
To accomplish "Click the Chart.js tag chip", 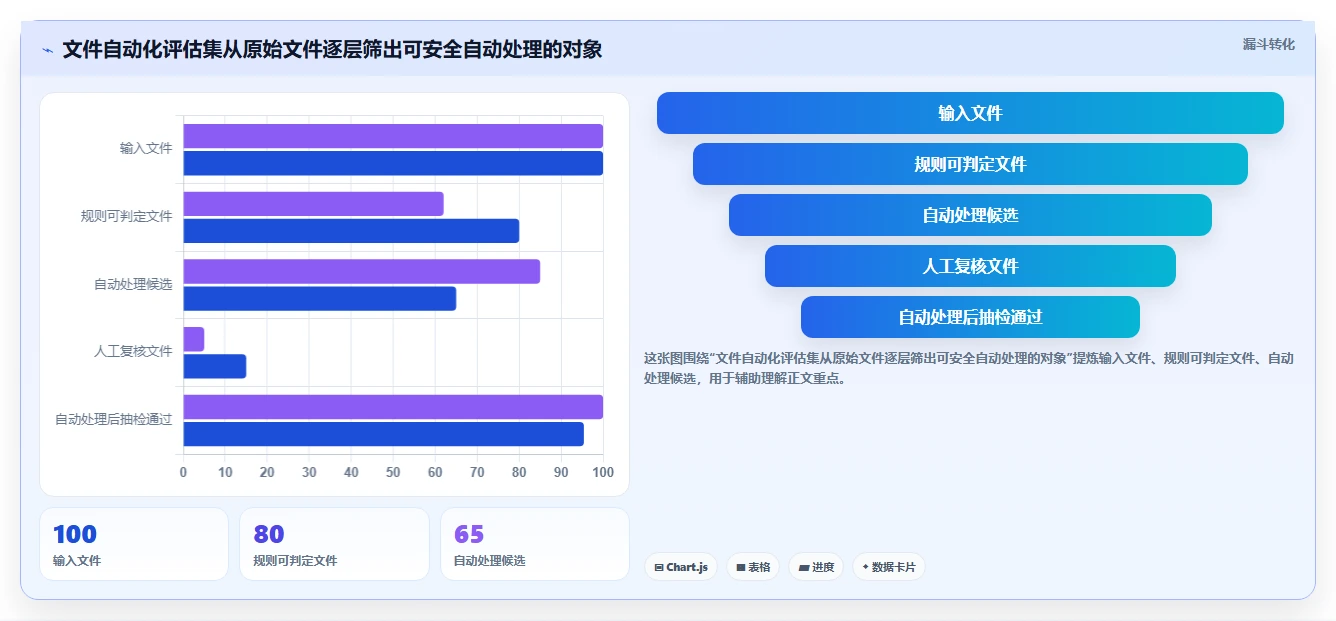I will click(681, 567).
